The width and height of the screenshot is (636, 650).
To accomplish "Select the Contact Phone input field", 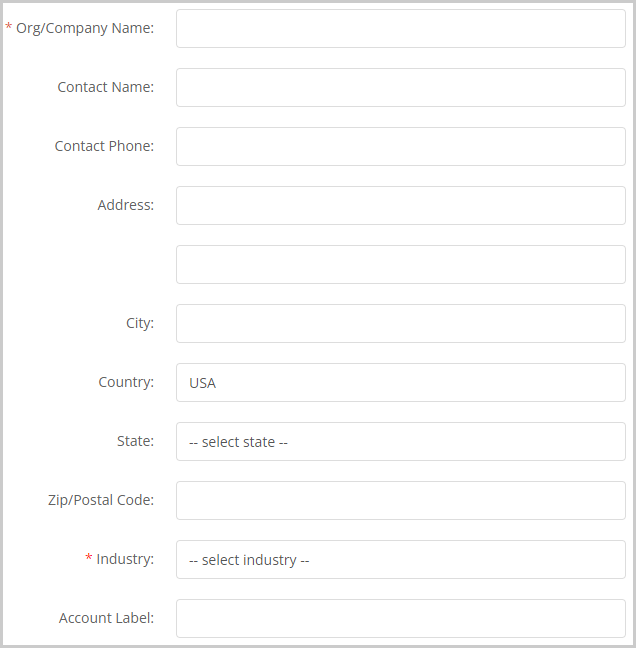I will pyautogui.click(x=401, y=146).
